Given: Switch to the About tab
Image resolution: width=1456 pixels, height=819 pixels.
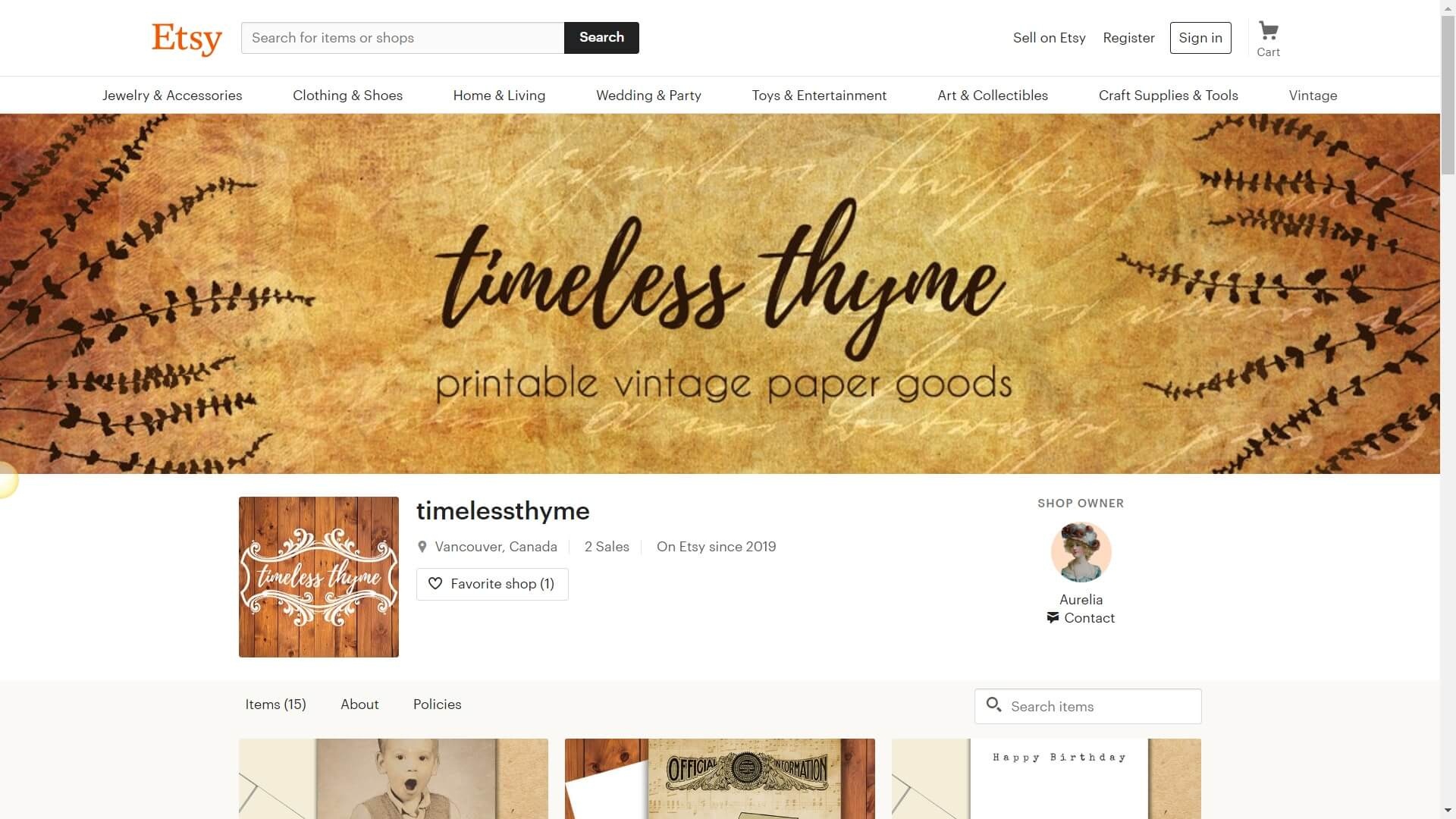Looking at the screenshot, I should point(359,704).
